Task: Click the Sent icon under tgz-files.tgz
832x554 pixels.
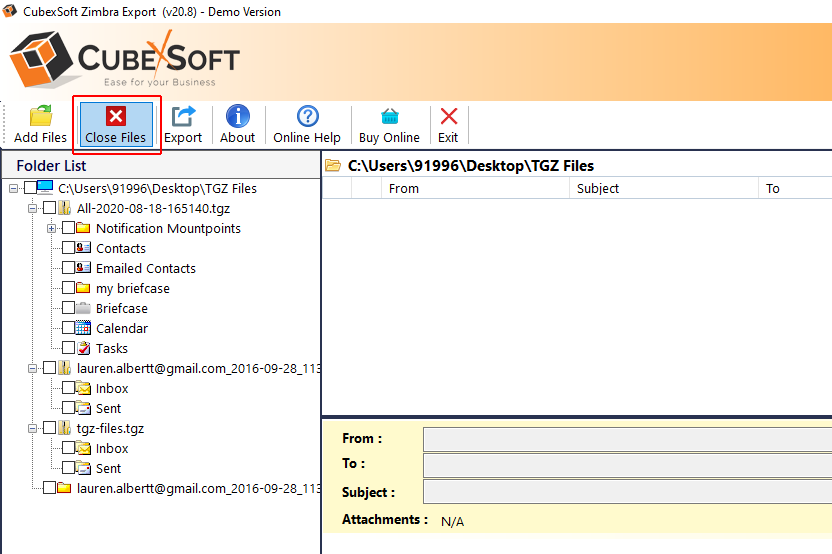Action: click(83, 468)
